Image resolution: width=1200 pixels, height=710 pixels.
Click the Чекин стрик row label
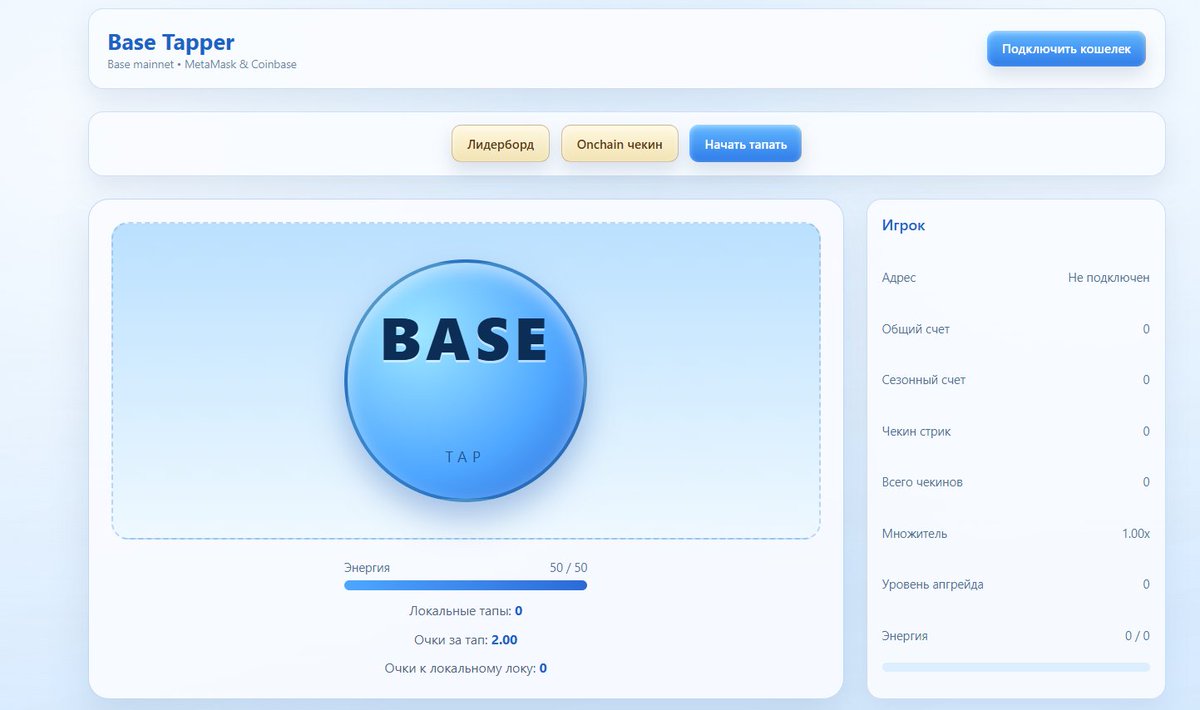click(x=916, y=431)
